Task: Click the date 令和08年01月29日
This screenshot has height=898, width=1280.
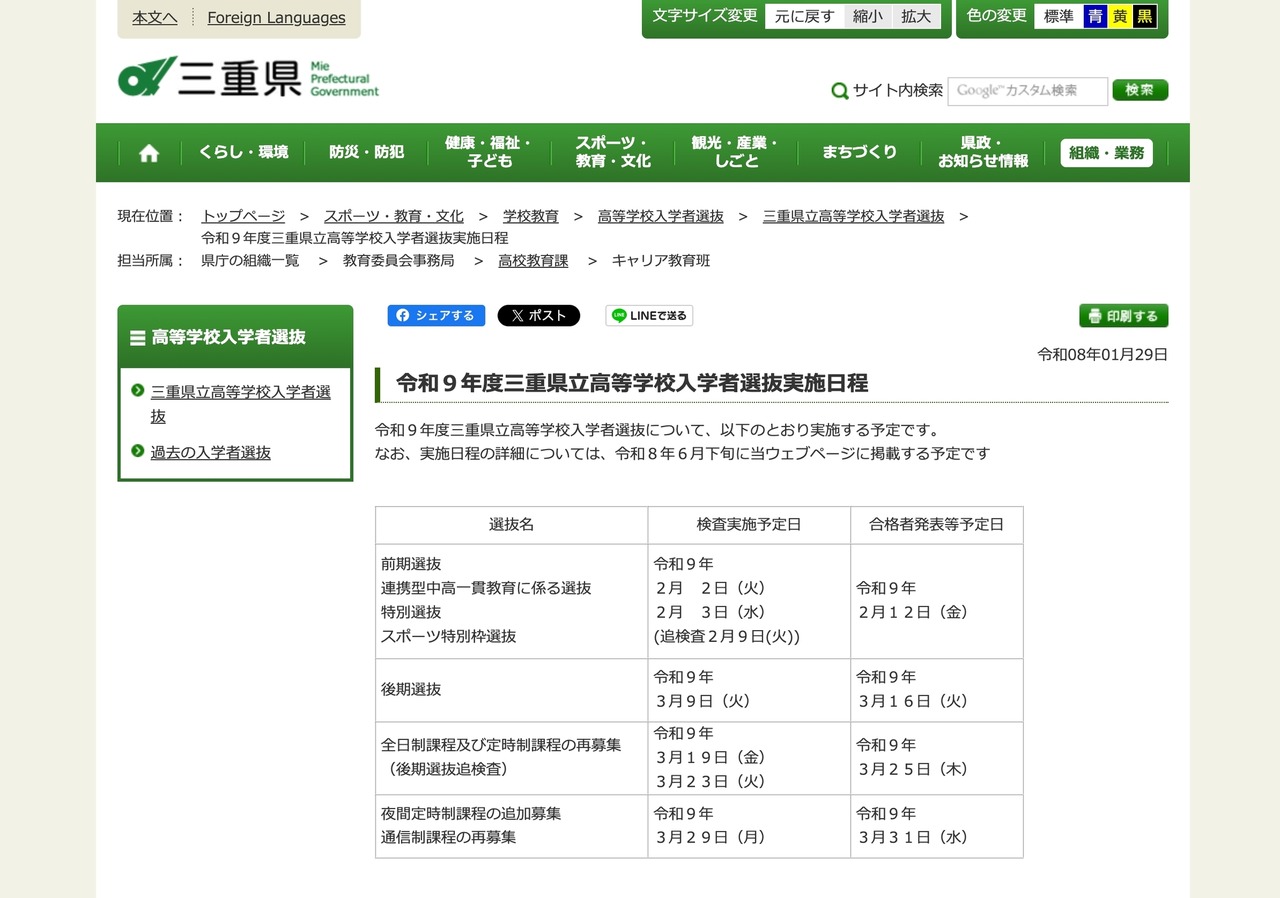Action: click(x=1103, y=354)
